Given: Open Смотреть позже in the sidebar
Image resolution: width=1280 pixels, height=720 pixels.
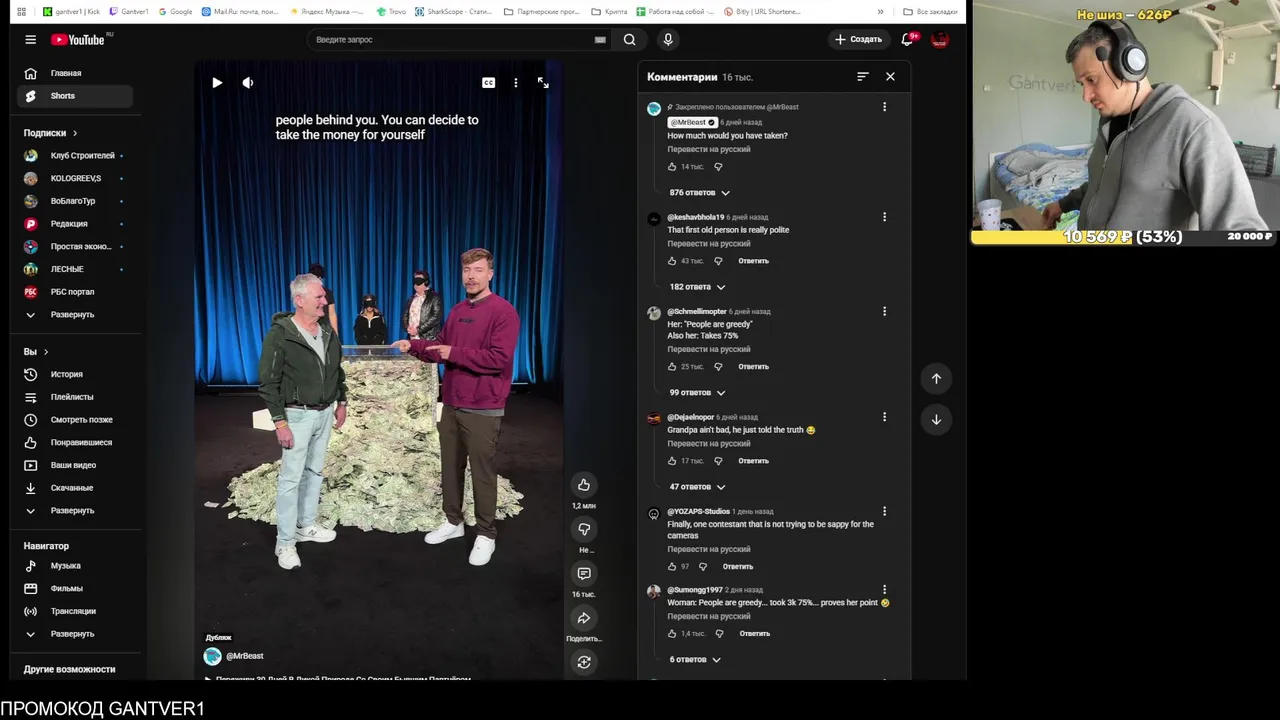Looking at the screenshot, I should click(x=77, y=420).
